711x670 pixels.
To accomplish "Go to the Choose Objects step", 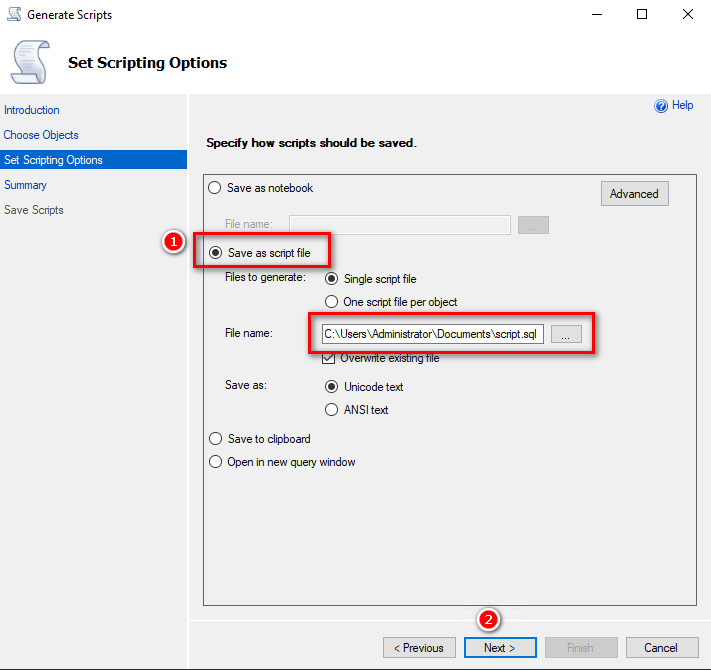I will point(41,135).
